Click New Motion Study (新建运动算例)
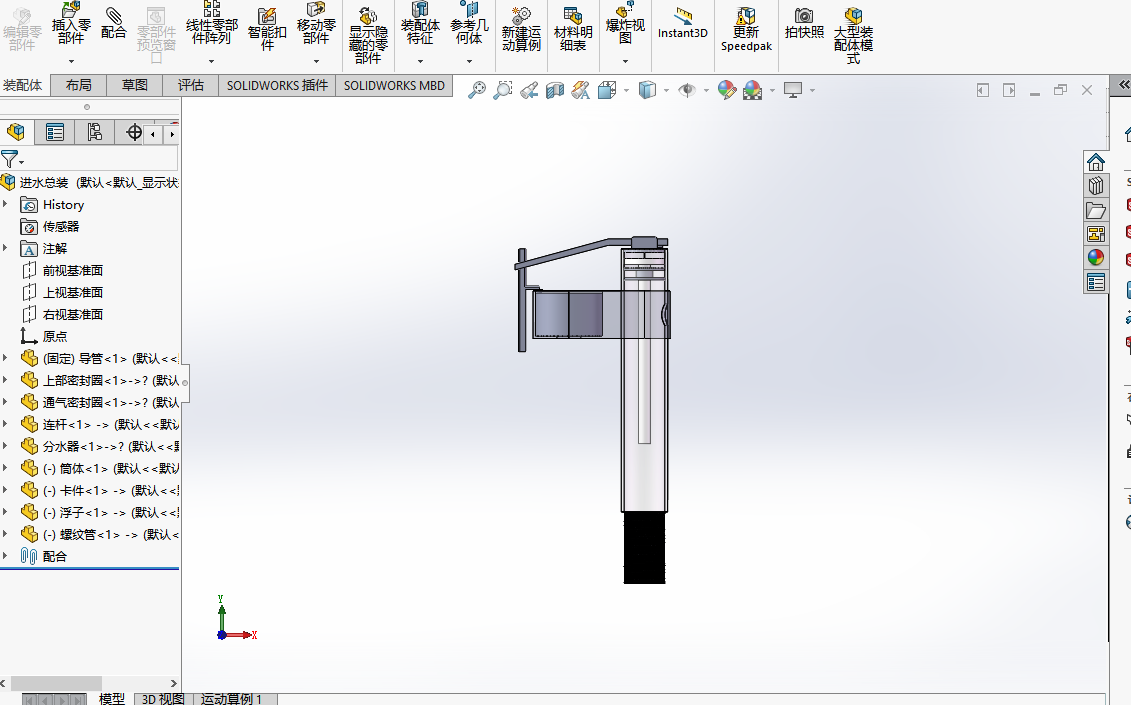This screenshot has height=705, width=1131. (521, 30)
